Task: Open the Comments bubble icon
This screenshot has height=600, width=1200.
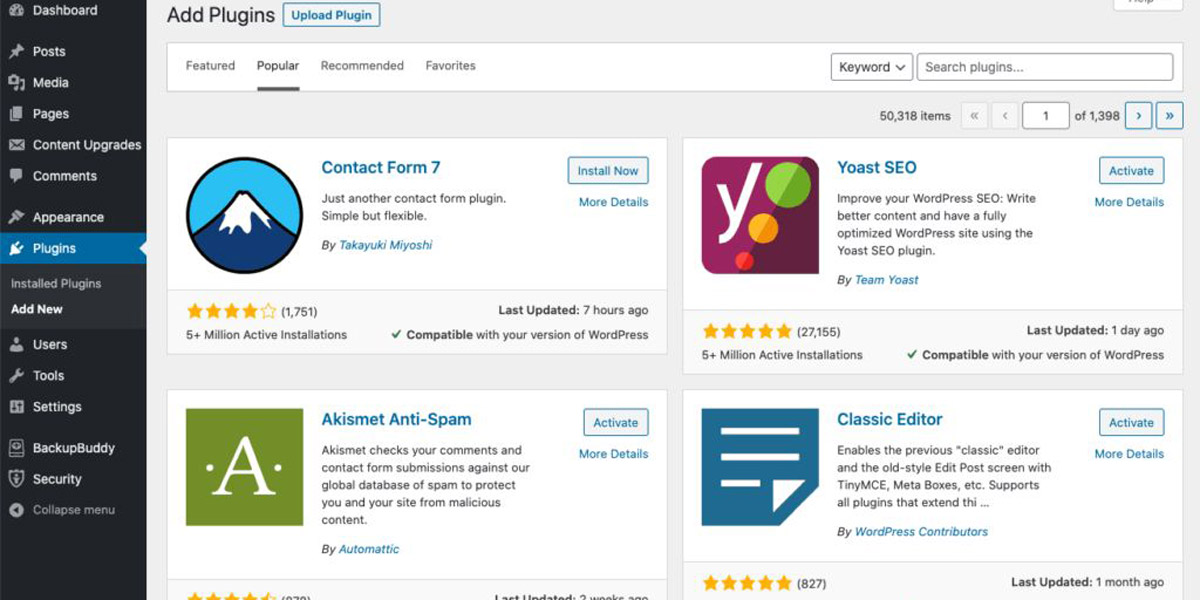Action: (x=16, y=175)
